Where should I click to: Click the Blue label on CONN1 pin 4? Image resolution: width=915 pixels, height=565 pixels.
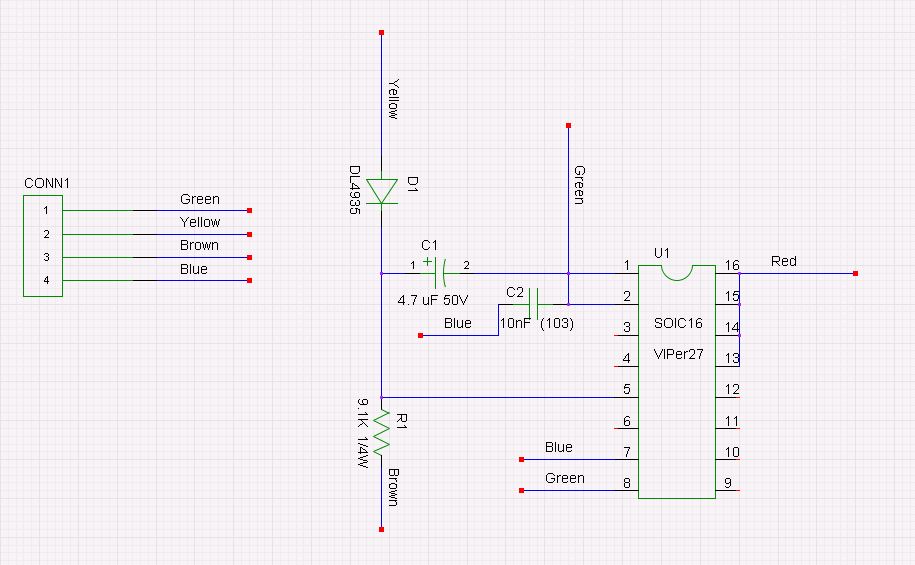click(x=194, y=269)
